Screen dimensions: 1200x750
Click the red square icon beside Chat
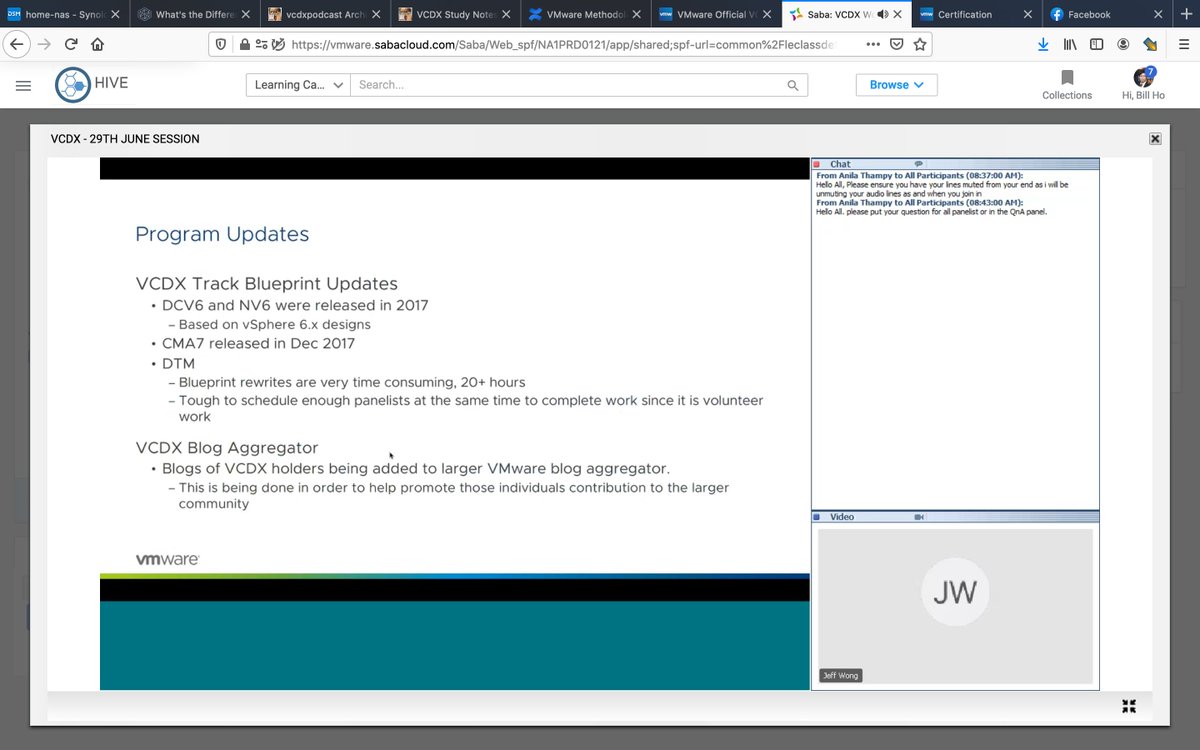pyautogui.click(x=816, y=164)
